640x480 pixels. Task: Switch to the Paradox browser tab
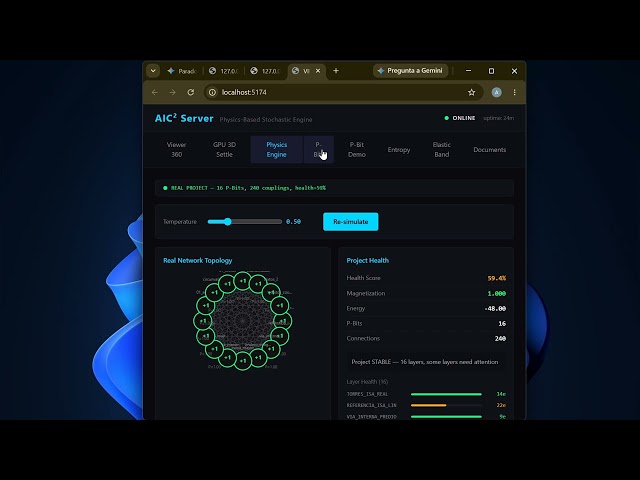(x=182, y=71)
